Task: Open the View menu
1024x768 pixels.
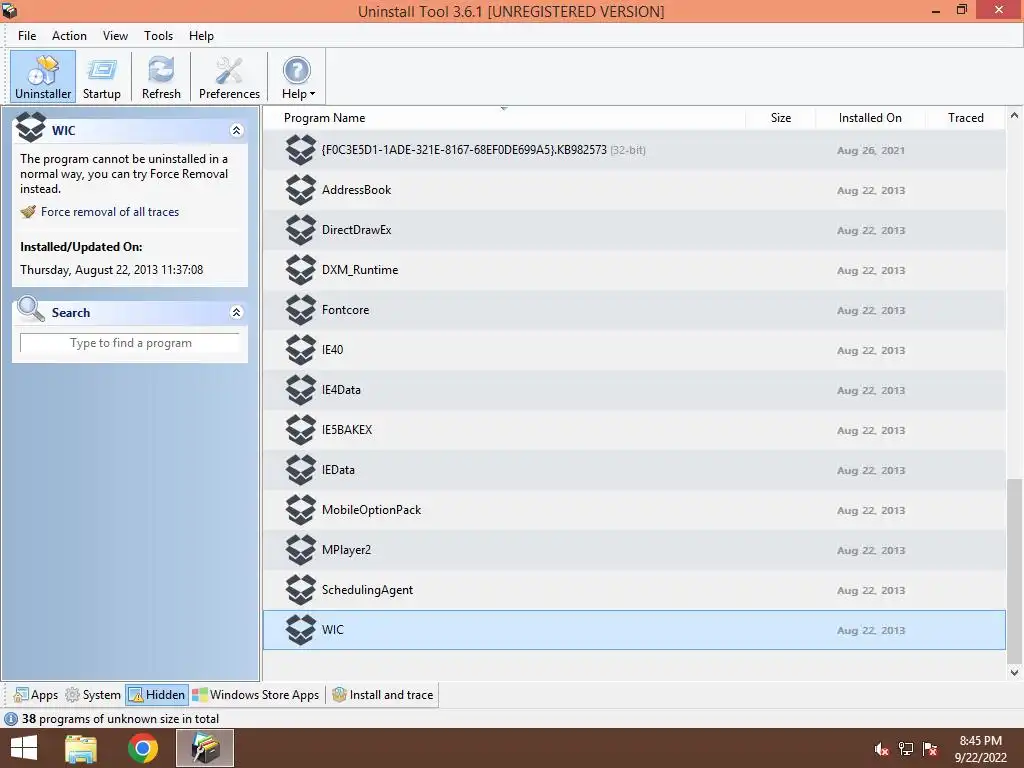Action: pos(115,36)
